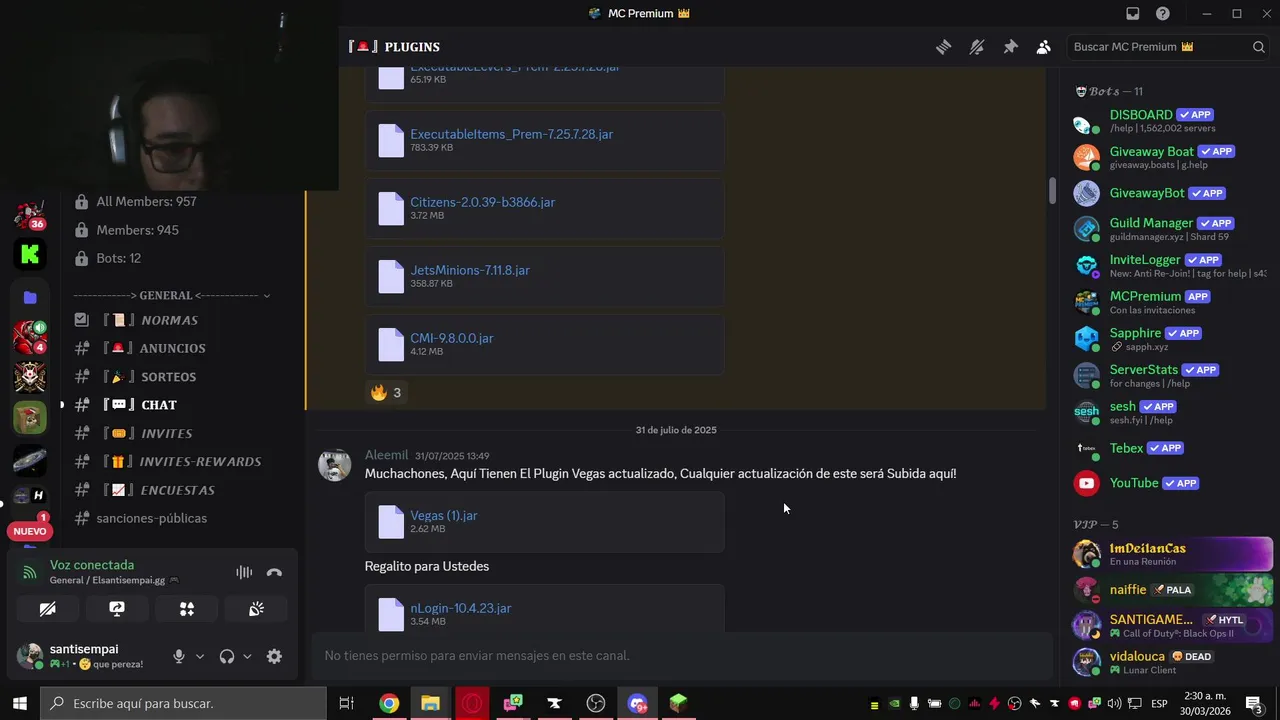
Task: Download nLogin-10.4.23.jar file
Action: (461, 608)
